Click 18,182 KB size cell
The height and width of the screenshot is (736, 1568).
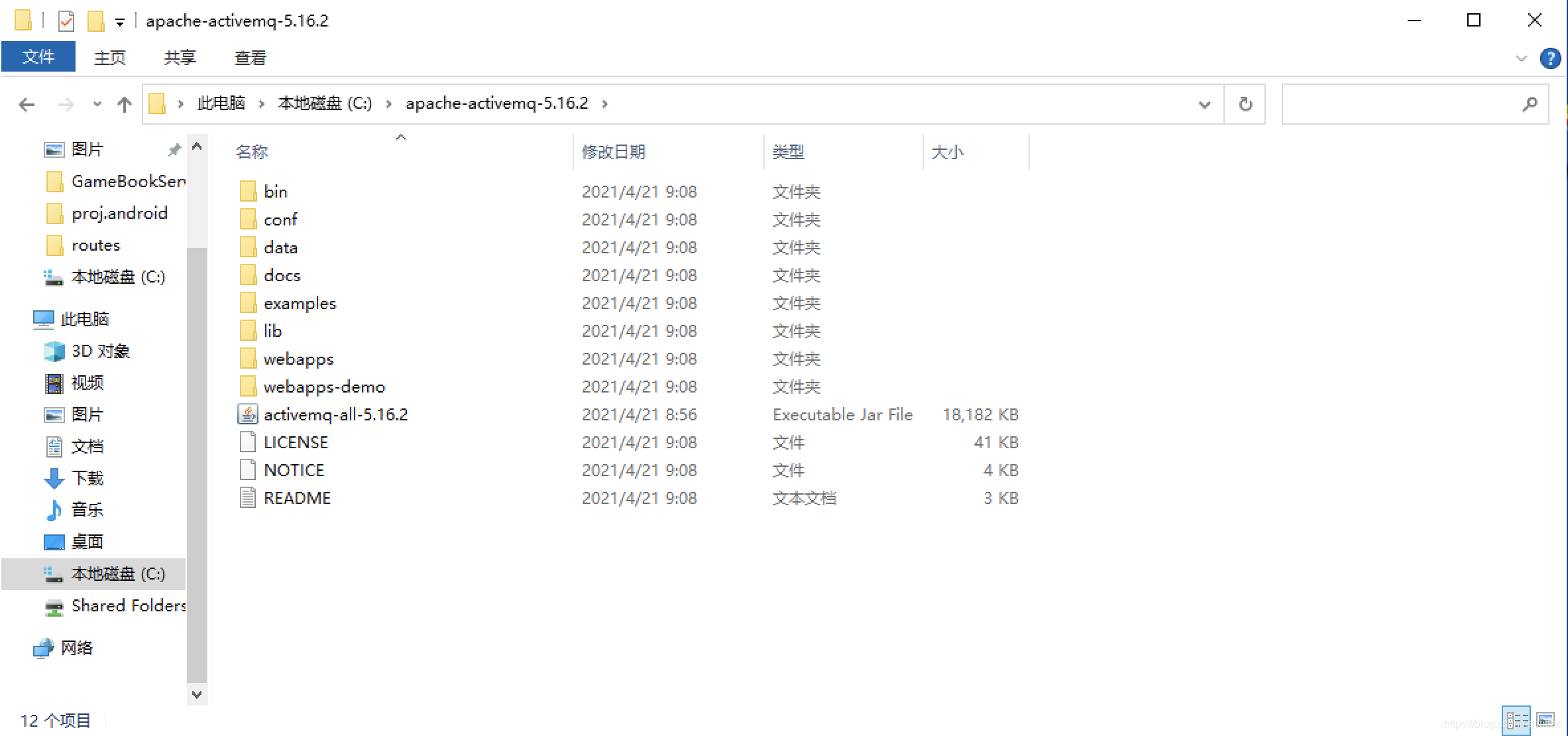pyautogui.click(x=980, y=414)
